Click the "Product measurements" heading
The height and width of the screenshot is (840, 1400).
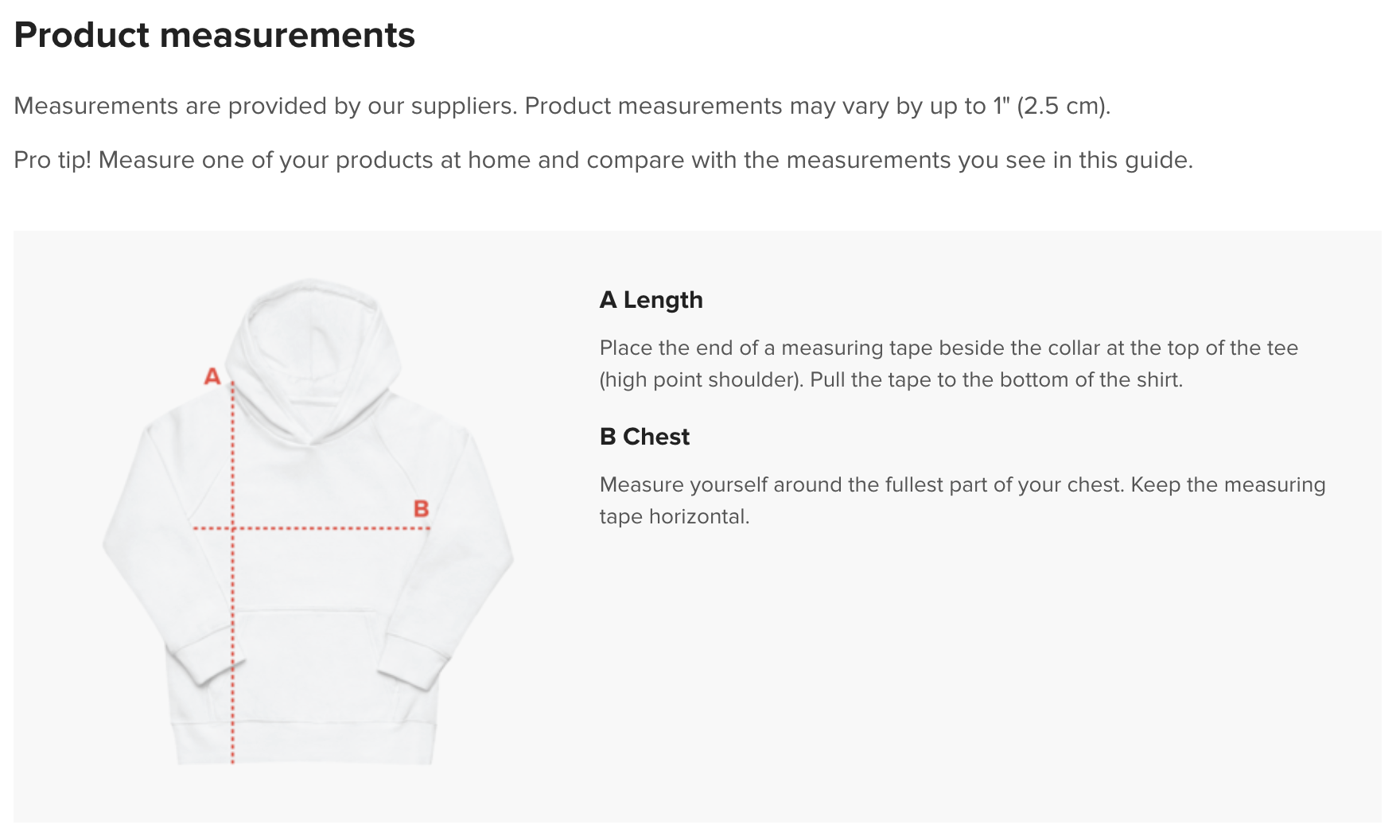[x=215, y=35]
